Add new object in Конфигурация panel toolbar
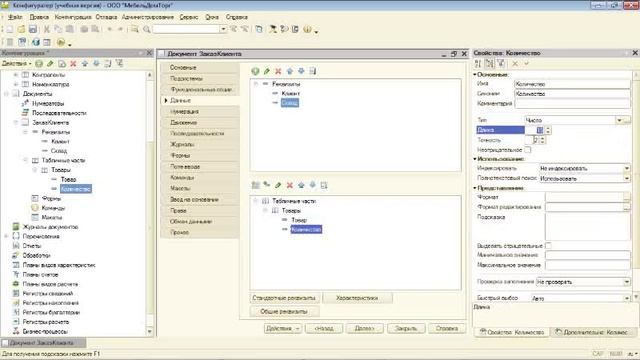 pos(39,64)
